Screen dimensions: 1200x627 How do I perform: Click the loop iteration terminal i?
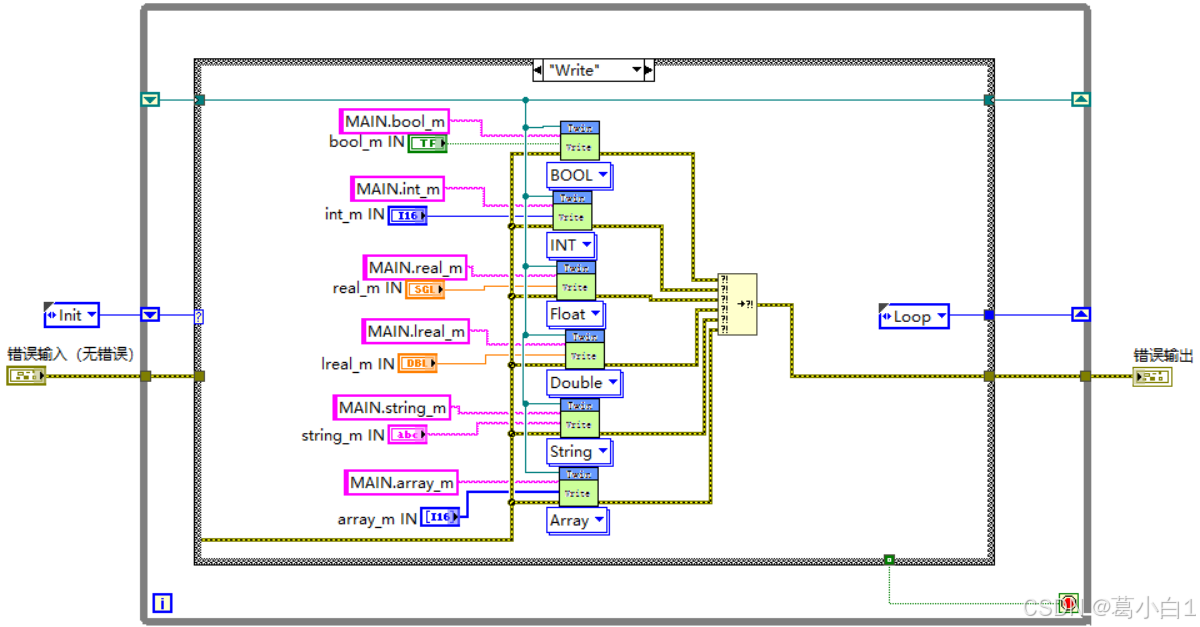tap(162, 603)
